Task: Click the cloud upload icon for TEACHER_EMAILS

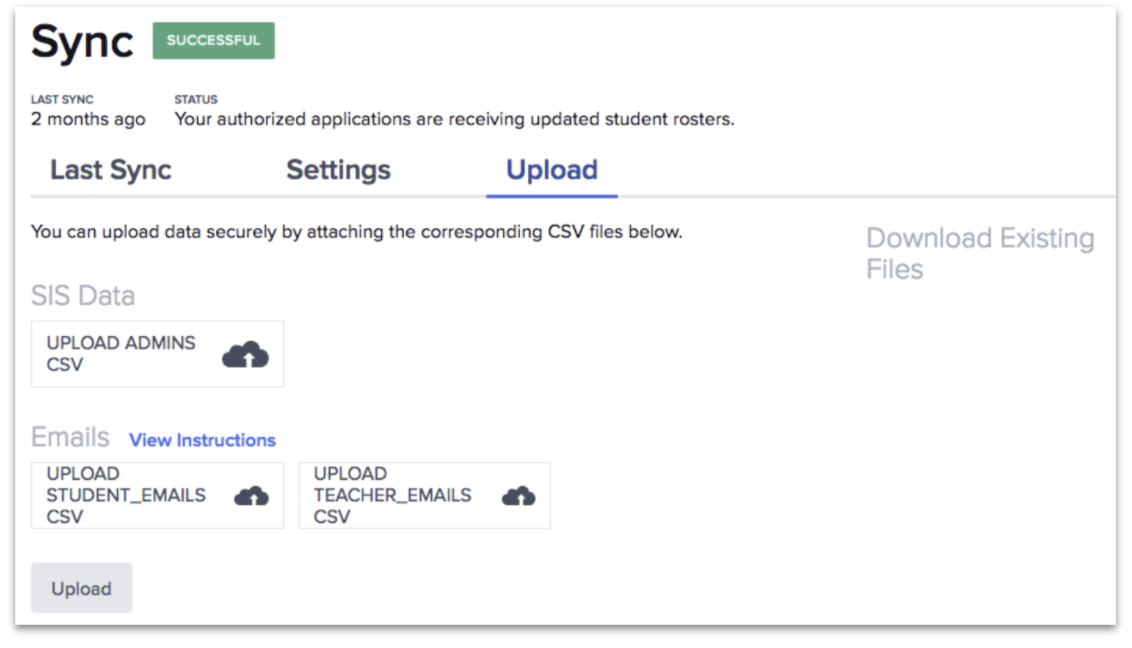Action: tap(518, 496)
